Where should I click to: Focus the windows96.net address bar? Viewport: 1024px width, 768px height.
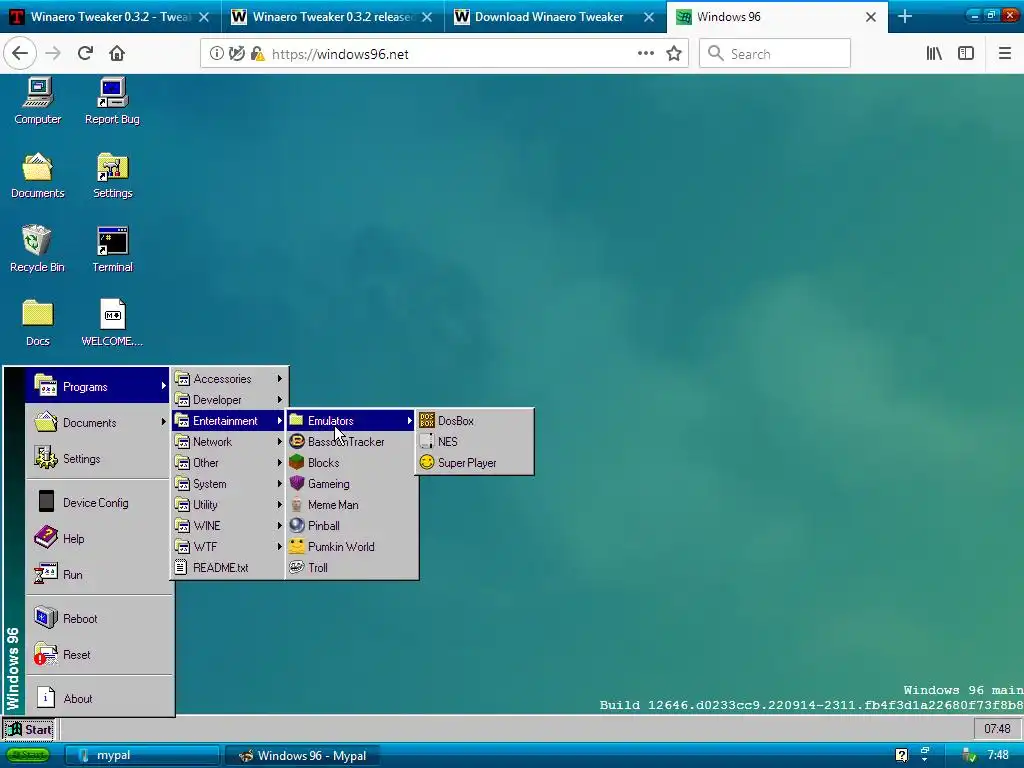click(444, 54)
